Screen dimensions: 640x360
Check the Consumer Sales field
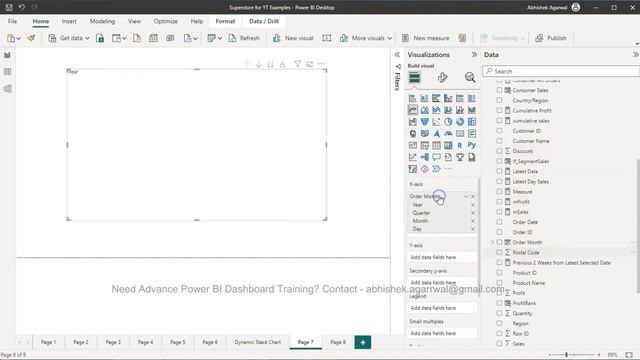499,90
